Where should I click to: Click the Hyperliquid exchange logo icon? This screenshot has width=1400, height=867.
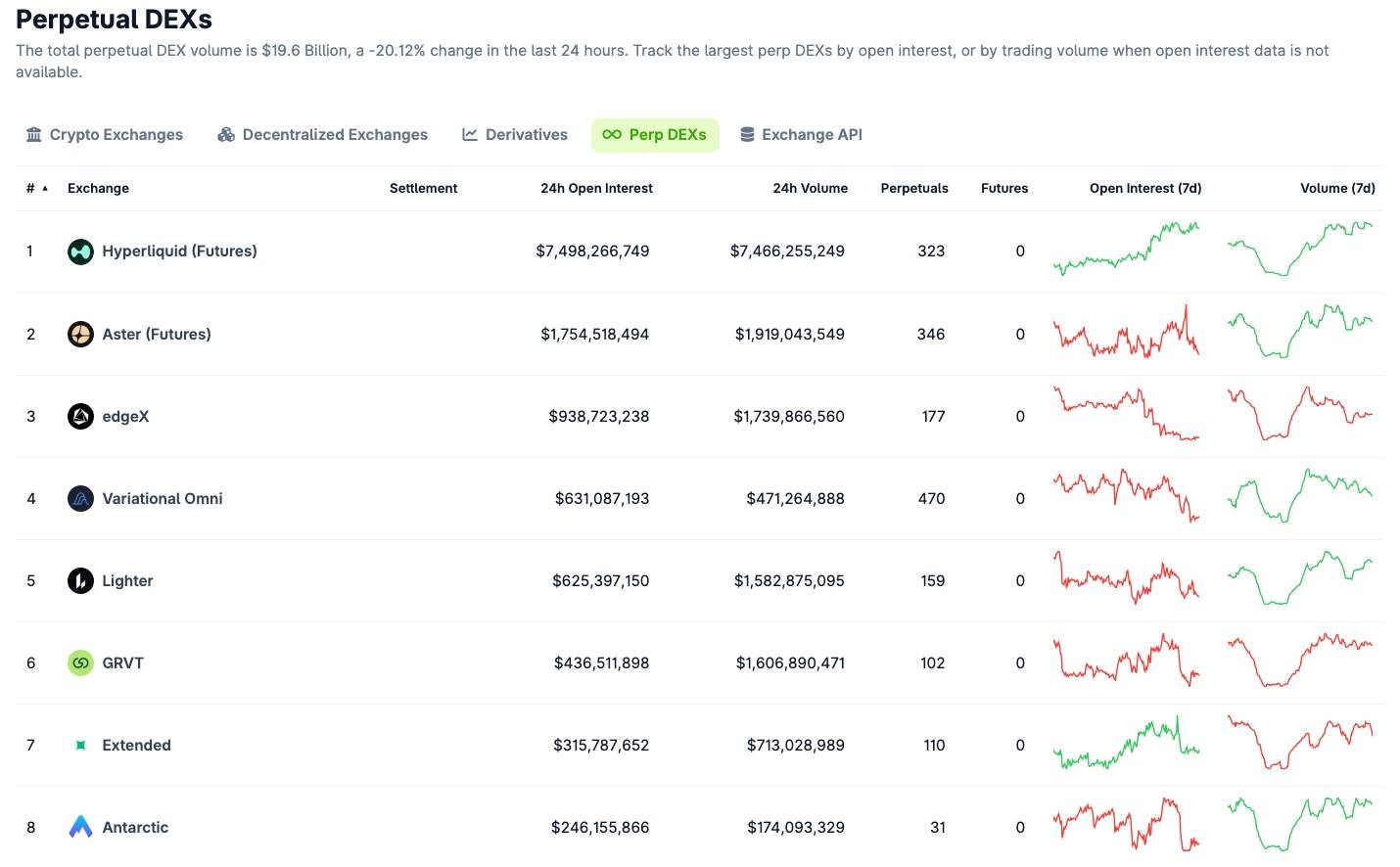click(80, 251)
